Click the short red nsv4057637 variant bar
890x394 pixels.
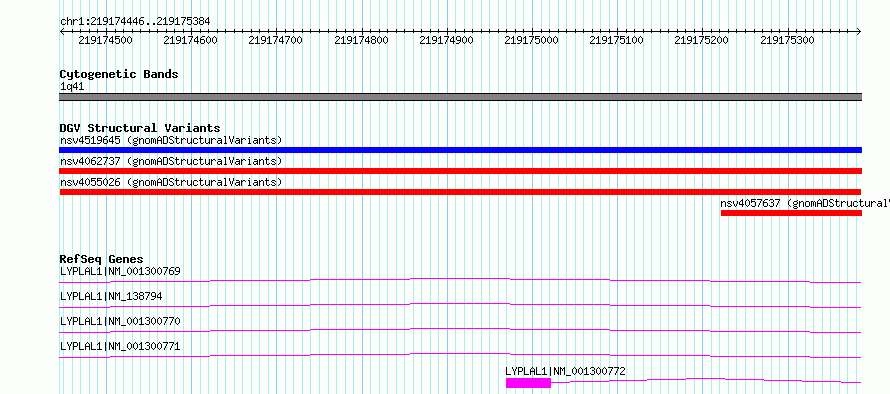click(791, 213)
